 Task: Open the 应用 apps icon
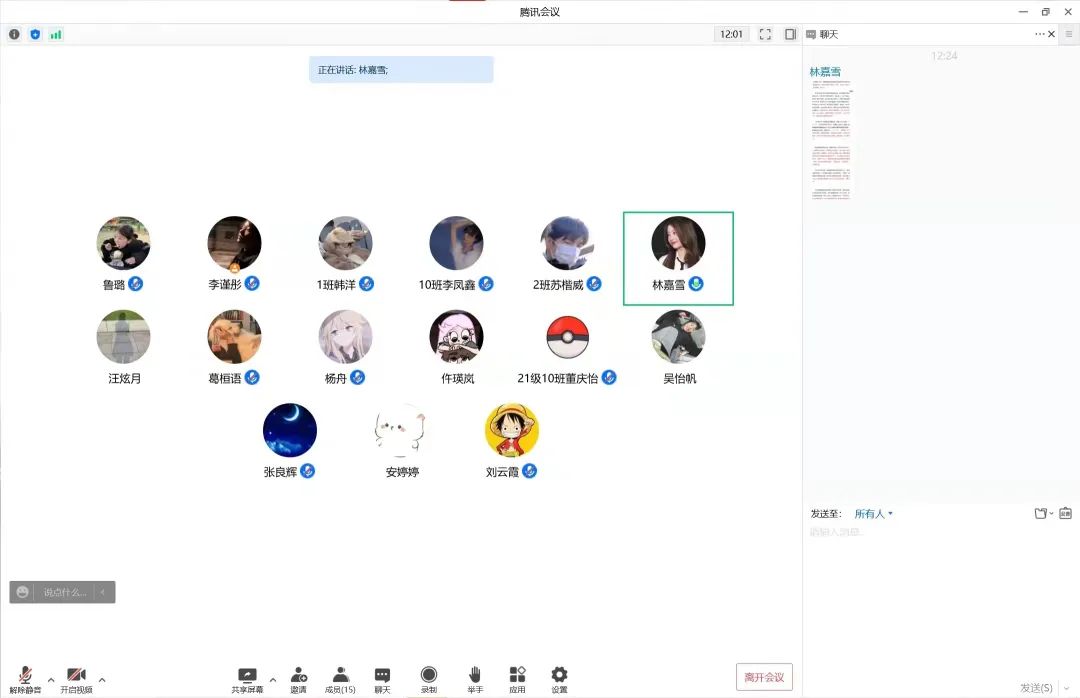point(517,679)
